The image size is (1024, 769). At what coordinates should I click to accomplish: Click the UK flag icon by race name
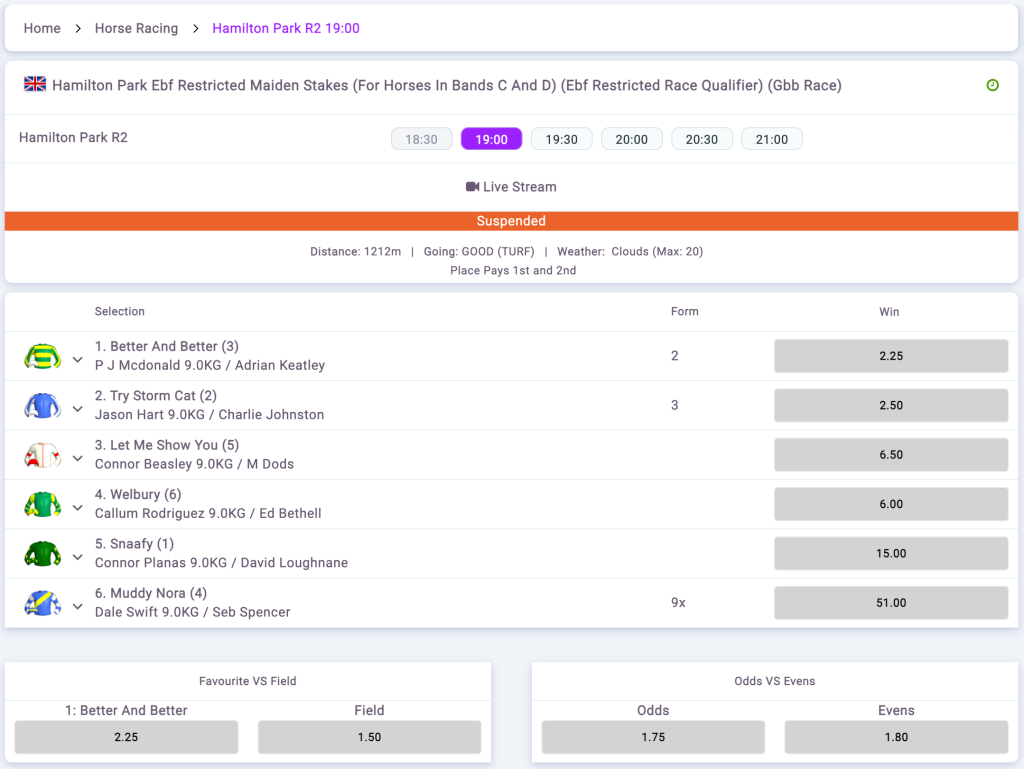coord(35,85)
